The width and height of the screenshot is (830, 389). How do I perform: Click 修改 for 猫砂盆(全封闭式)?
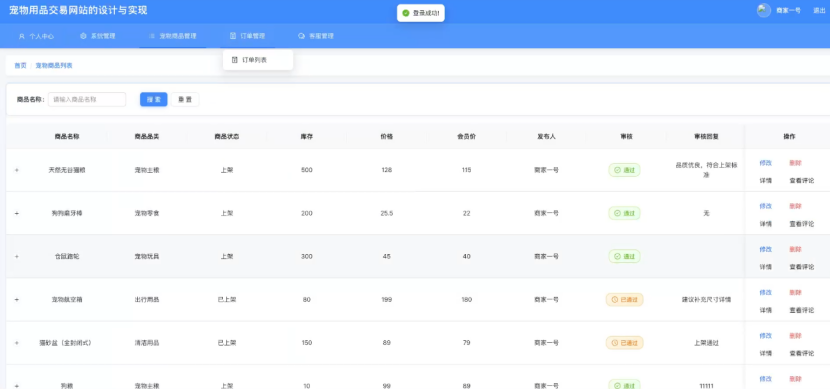click(x=765, y=336)
